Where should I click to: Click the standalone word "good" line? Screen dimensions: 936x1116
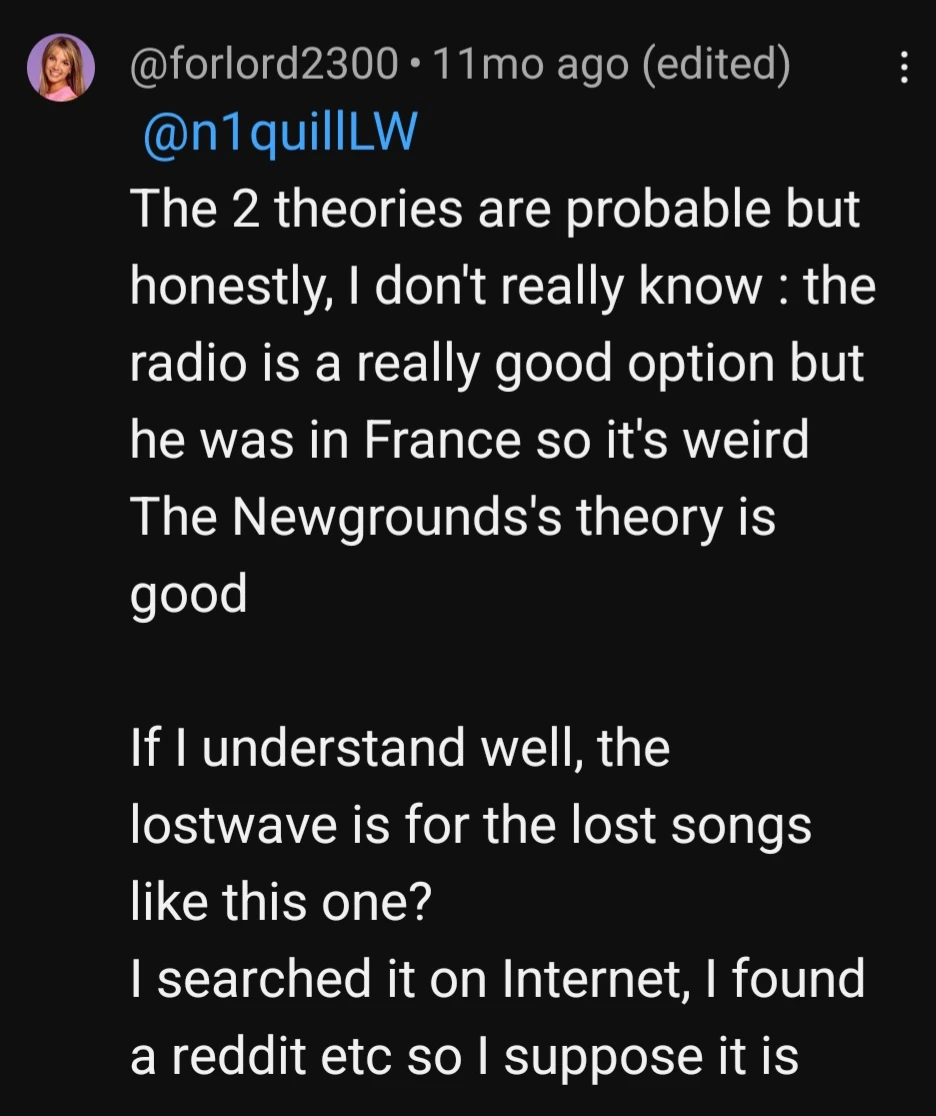click(189, 597)
